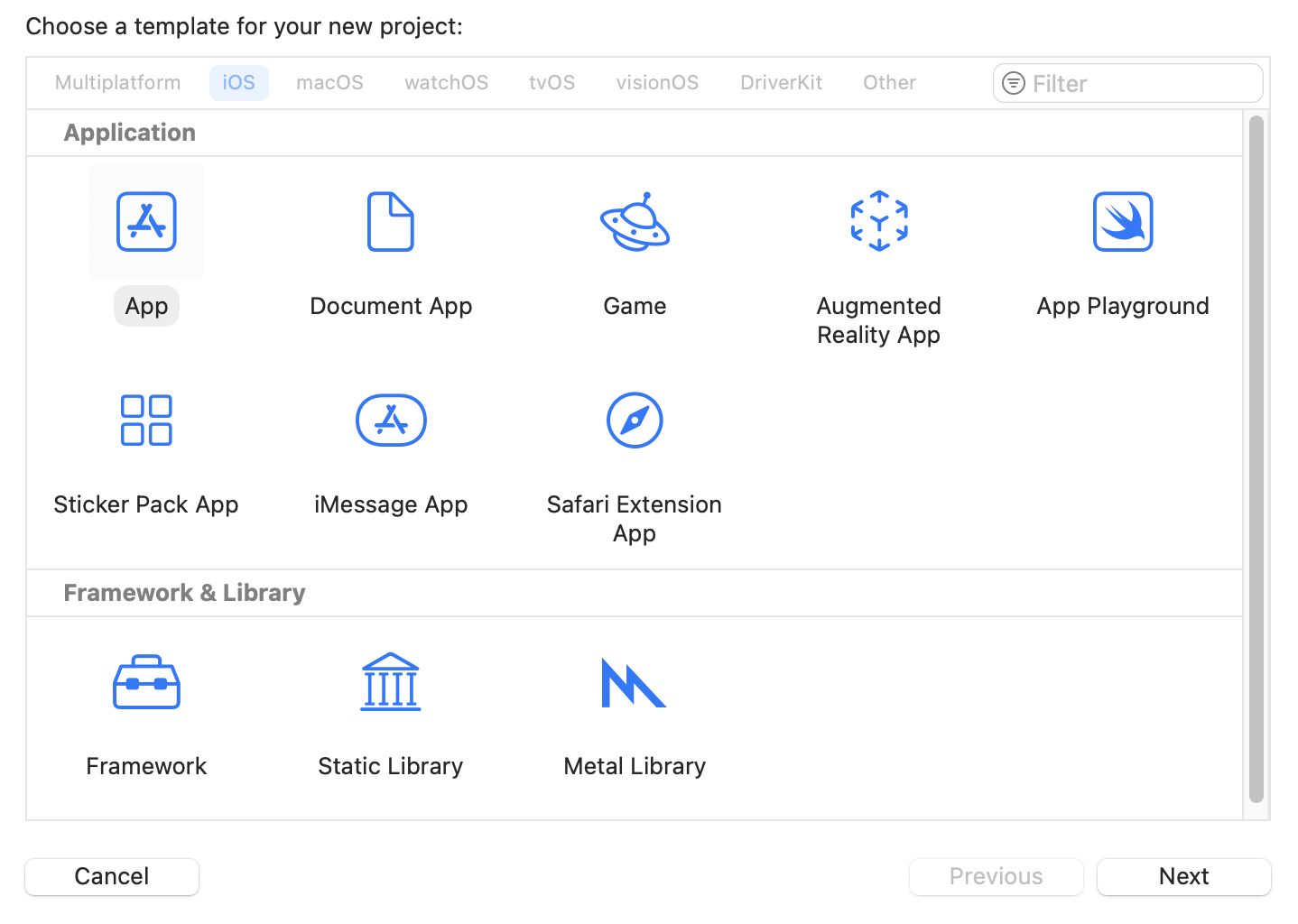Open the Other templates tab
Screen dimensions: 1298x924
point(890,83)
